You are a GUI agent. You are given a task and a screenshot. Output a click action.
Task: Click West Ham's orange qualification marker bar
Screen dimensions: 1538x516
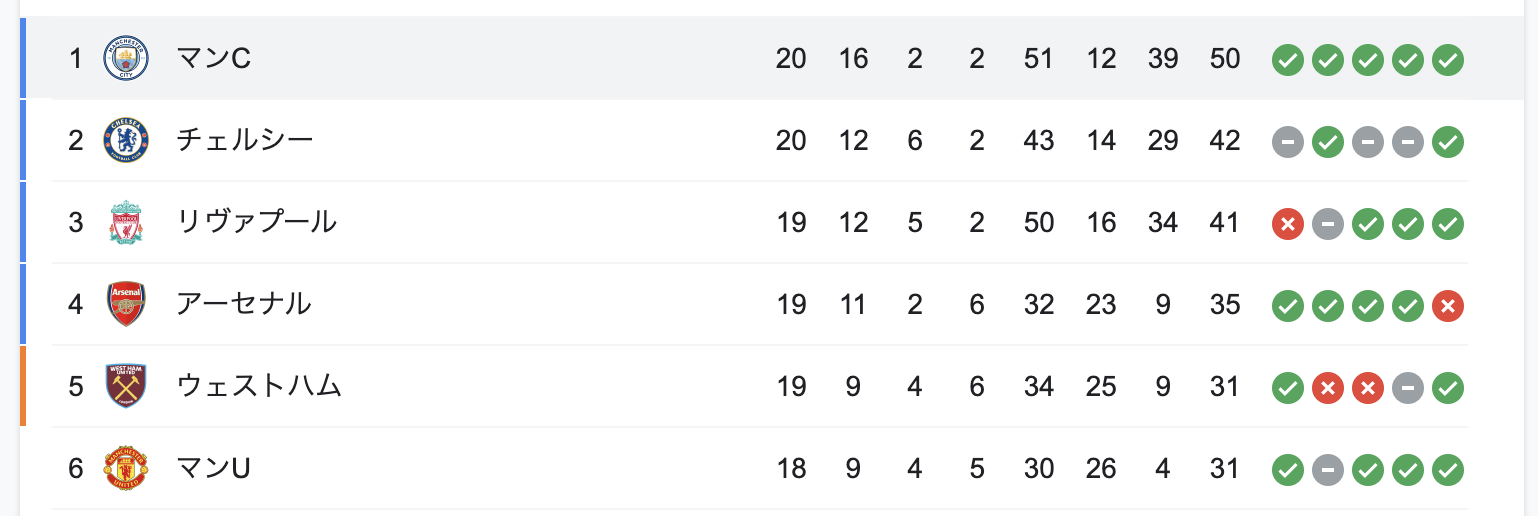click(x=22, y=386)
